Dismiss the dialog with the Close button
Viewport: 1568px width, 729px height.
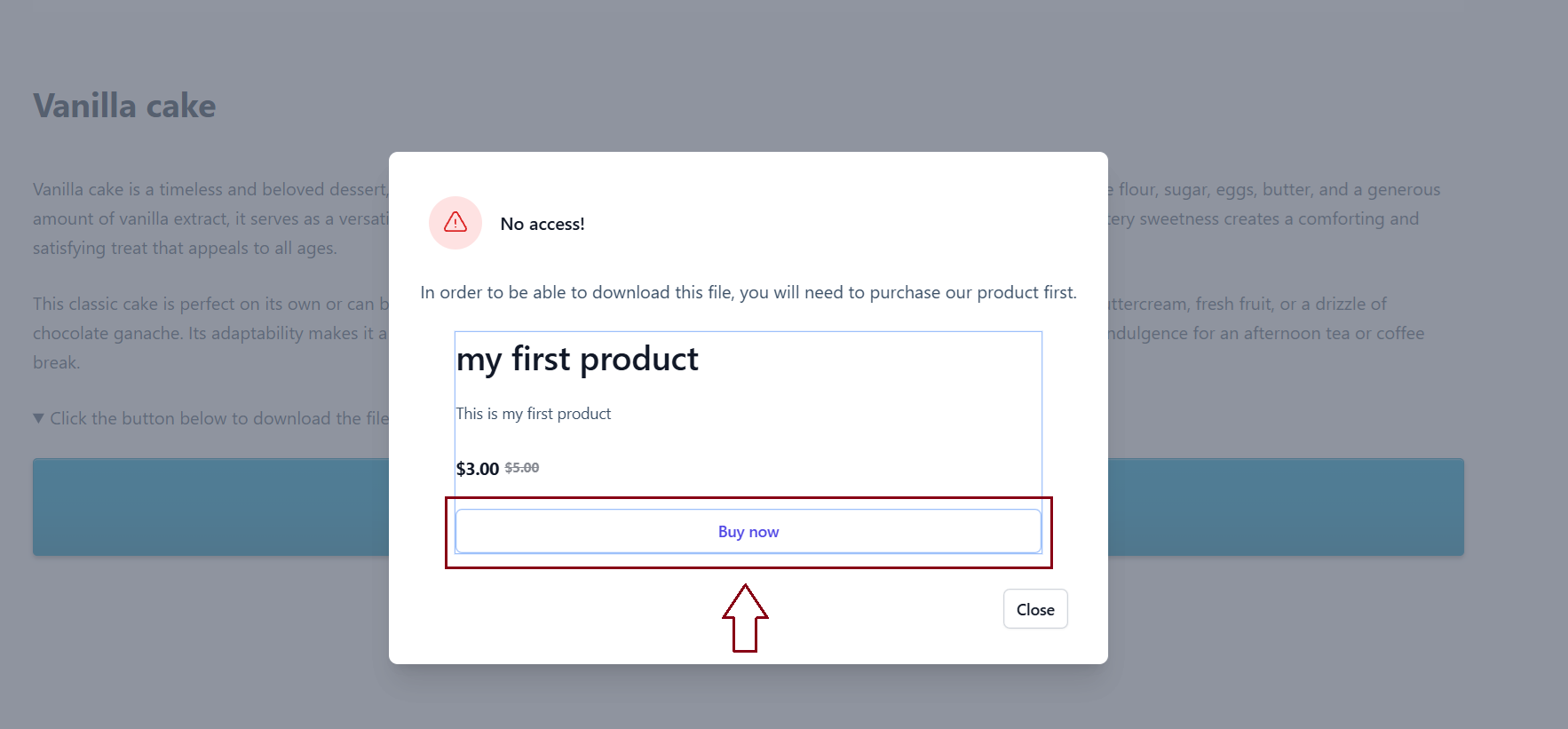(x=1034, y=608)
